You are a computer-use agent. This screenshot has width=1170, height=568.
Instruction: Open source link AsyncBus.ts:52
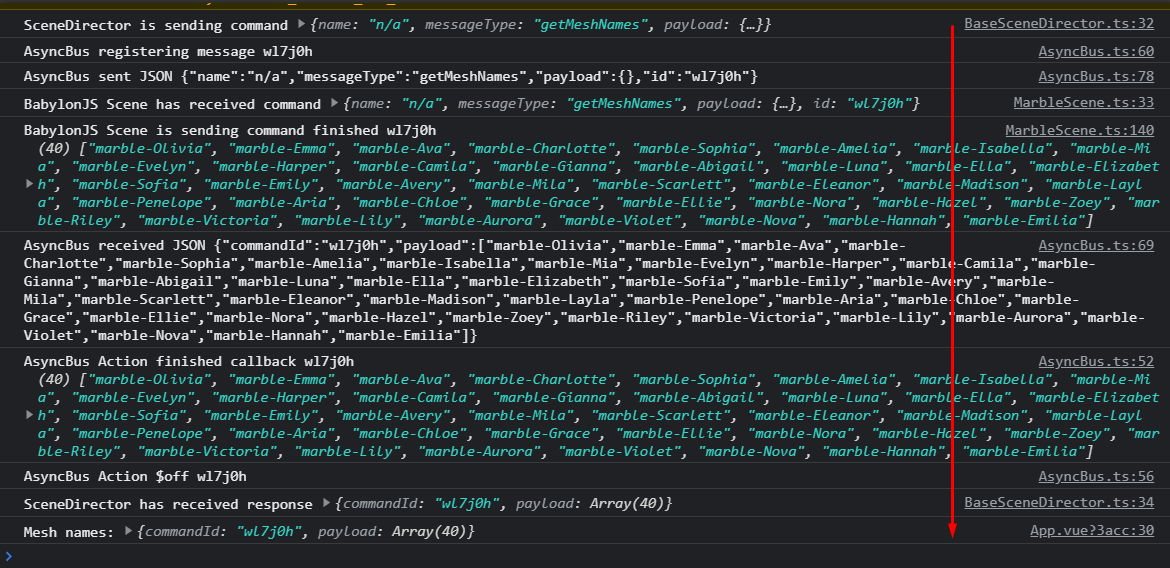point(1096,362)
